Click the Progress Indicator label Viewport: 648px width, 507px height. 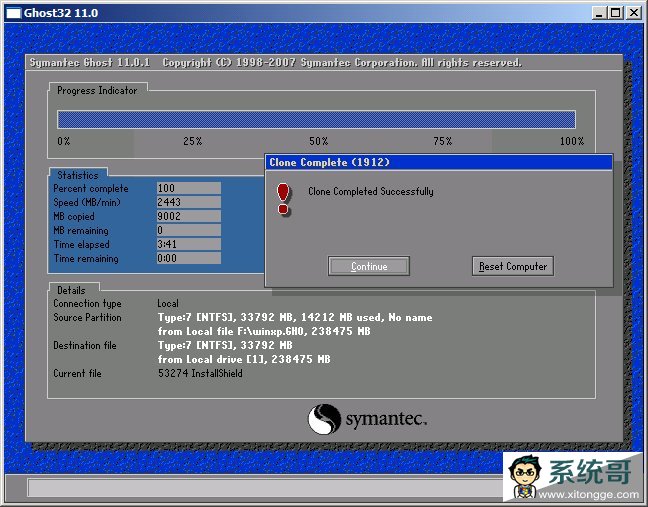[x=97, y=90]
